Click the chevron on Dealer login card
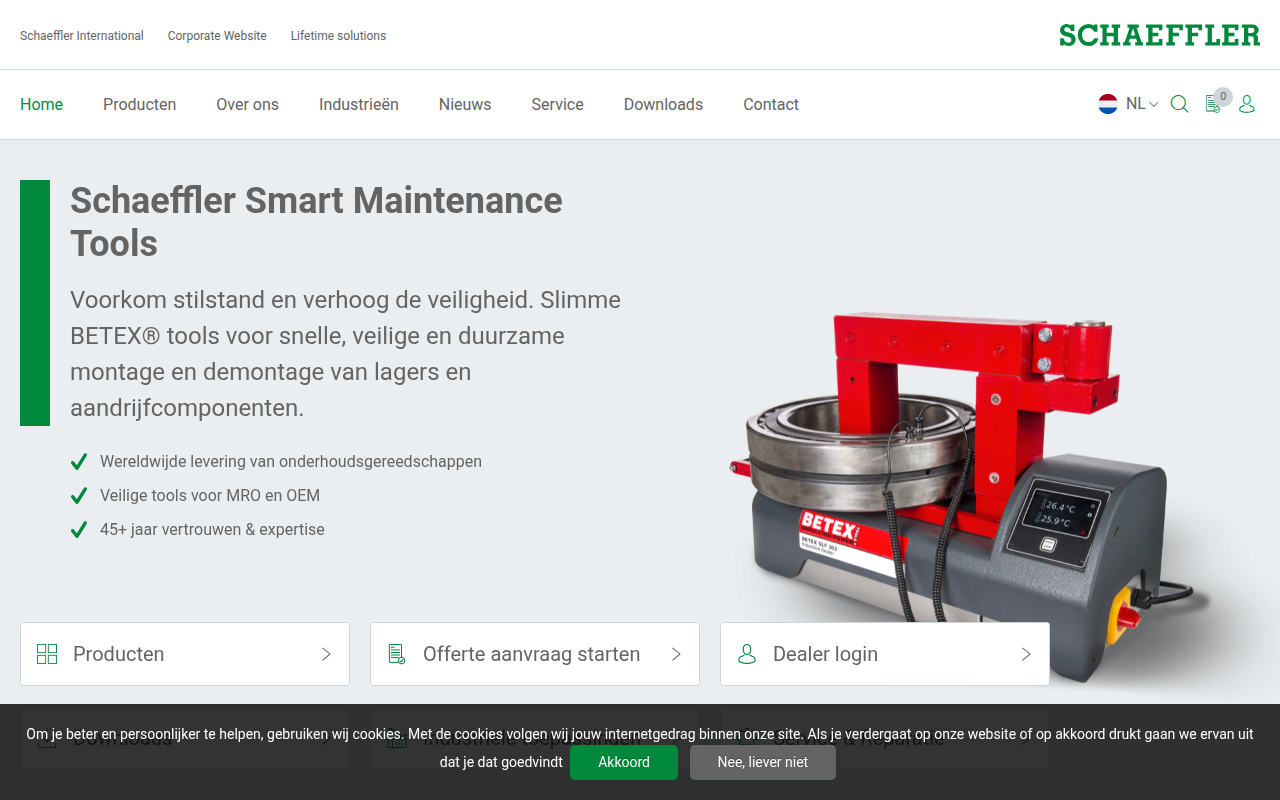 (x=1026, y=654)
